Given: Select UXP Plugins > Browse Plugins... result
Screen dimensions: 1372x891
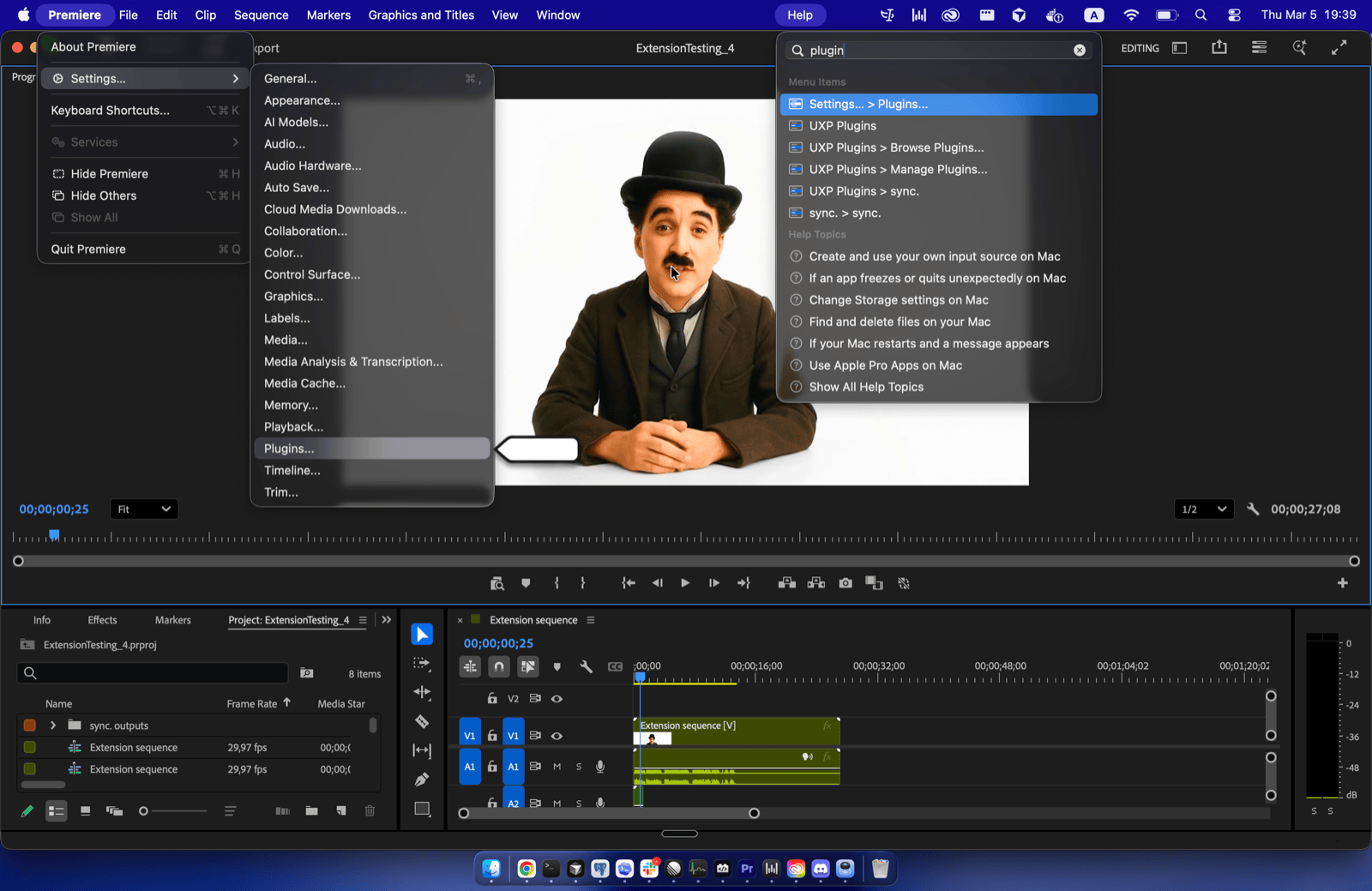Looking at the screenshot, I should (x=896, y=147).
